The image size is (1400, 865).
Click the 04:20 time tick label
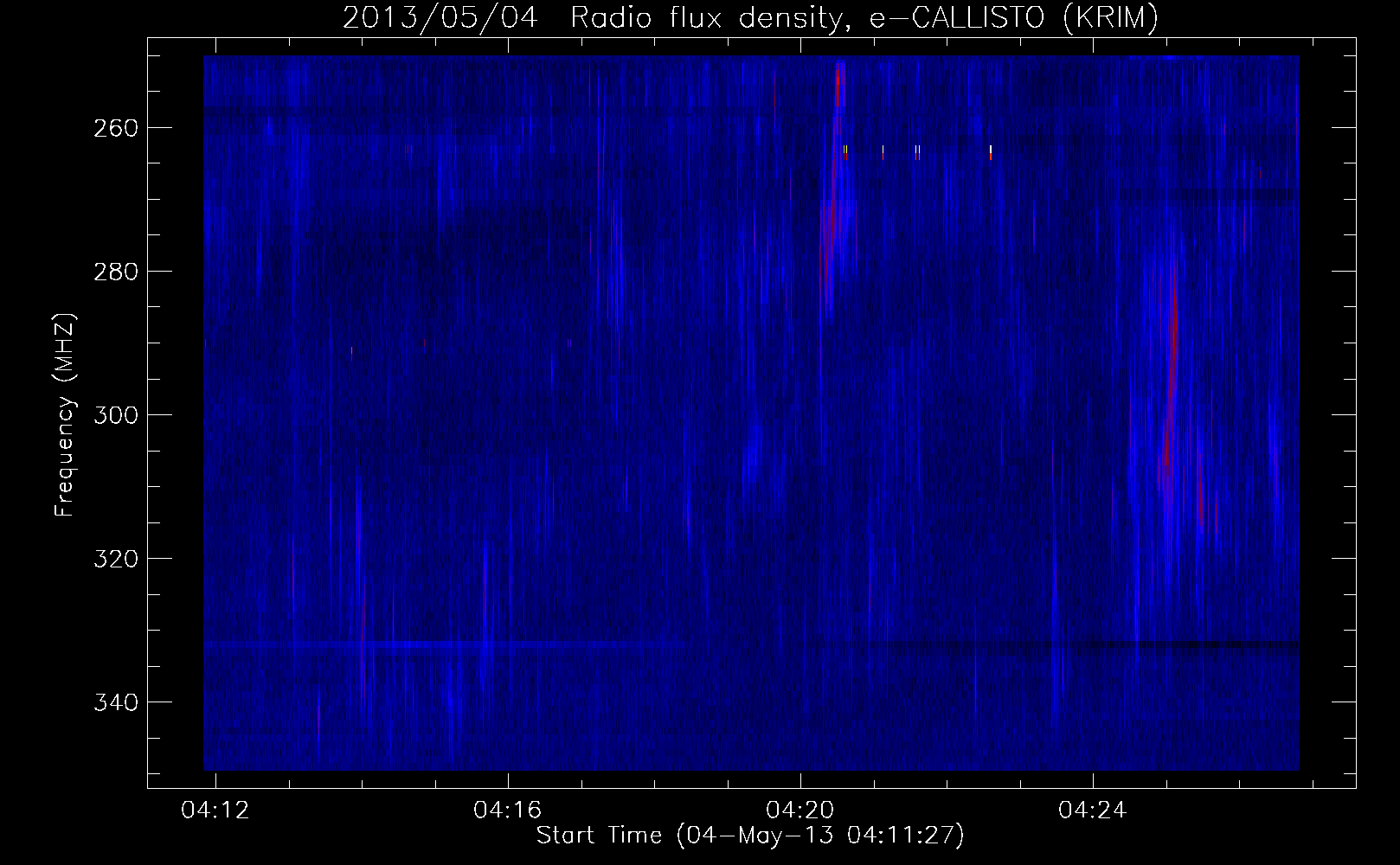(x=800, y=811)
